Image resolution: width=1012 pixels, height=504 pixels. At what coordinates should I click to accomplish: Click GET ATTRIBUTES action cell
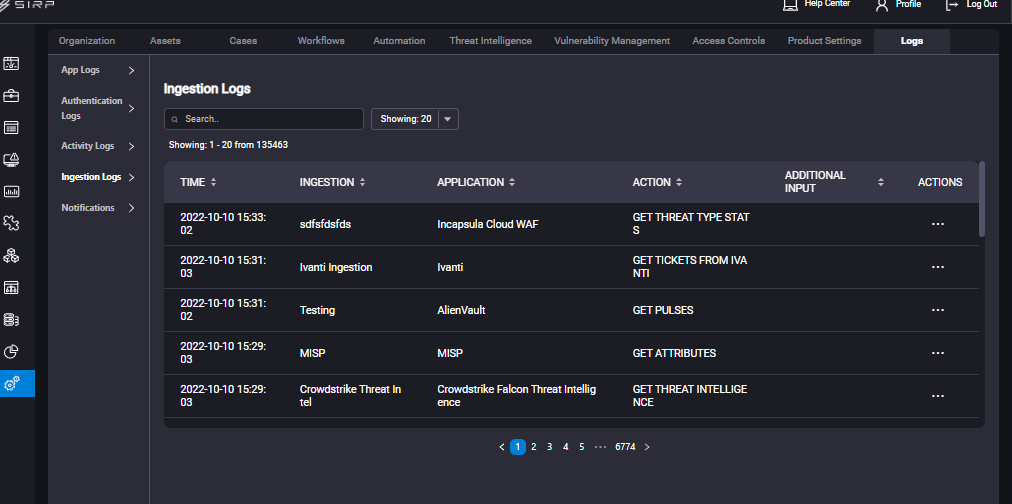click(674, 354)
